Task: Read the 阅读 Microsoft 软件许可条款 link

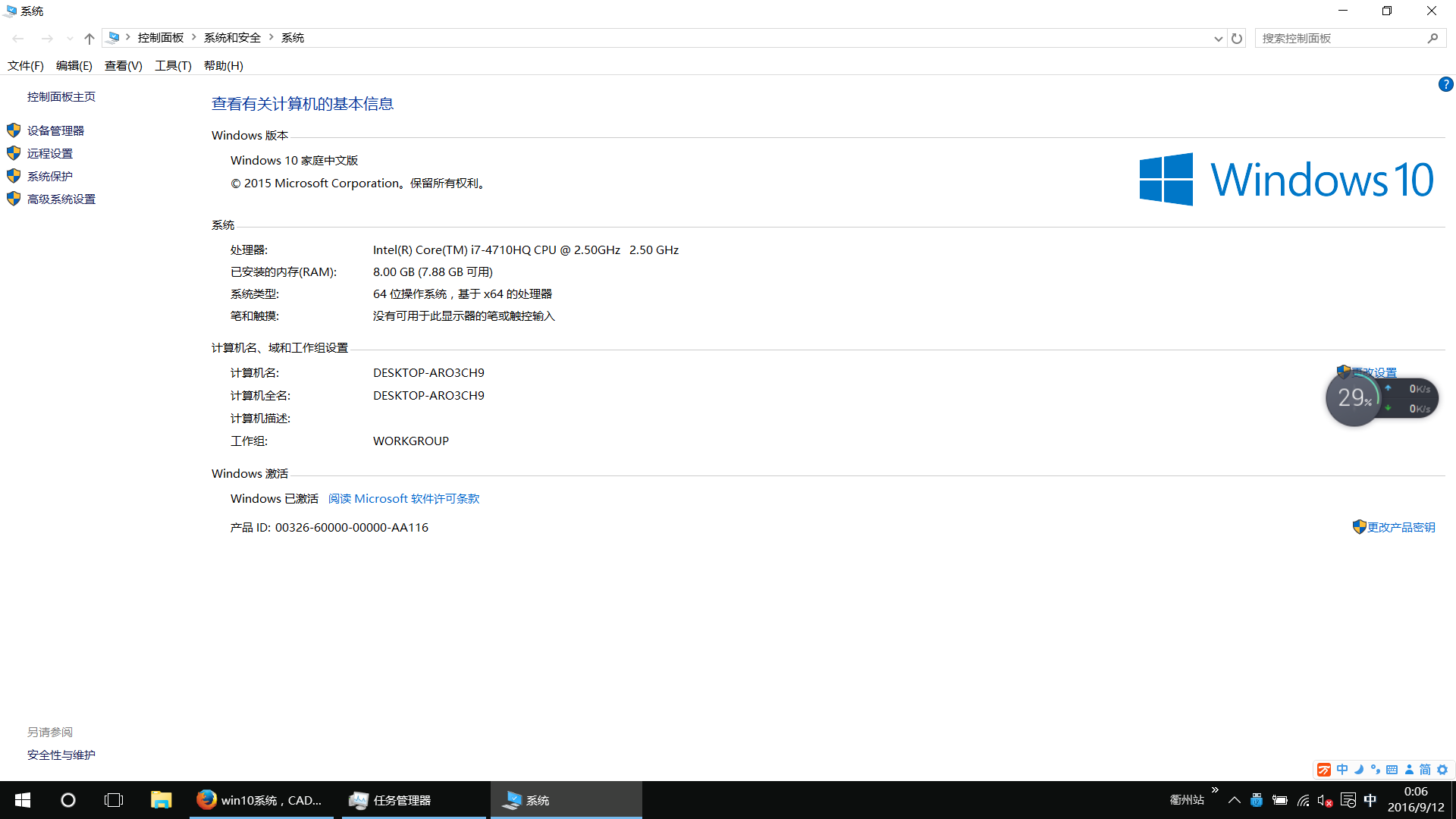Action: pyautogui.click(x=403, y=498)
